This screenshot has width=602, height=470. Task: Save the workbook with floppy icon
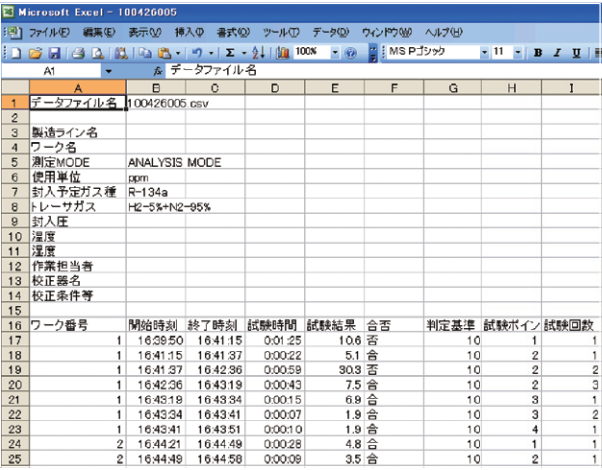point(55,53)
